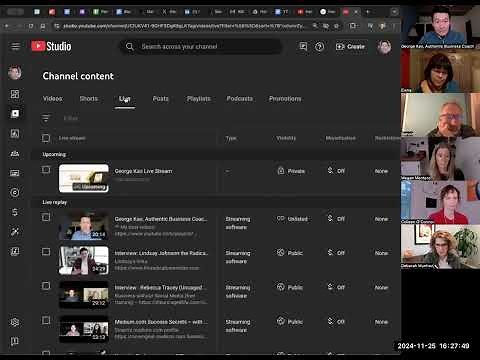Open the Send feedback sidebar icon
The height and width of the screenshot is (360, 480).
coord(15,341)
